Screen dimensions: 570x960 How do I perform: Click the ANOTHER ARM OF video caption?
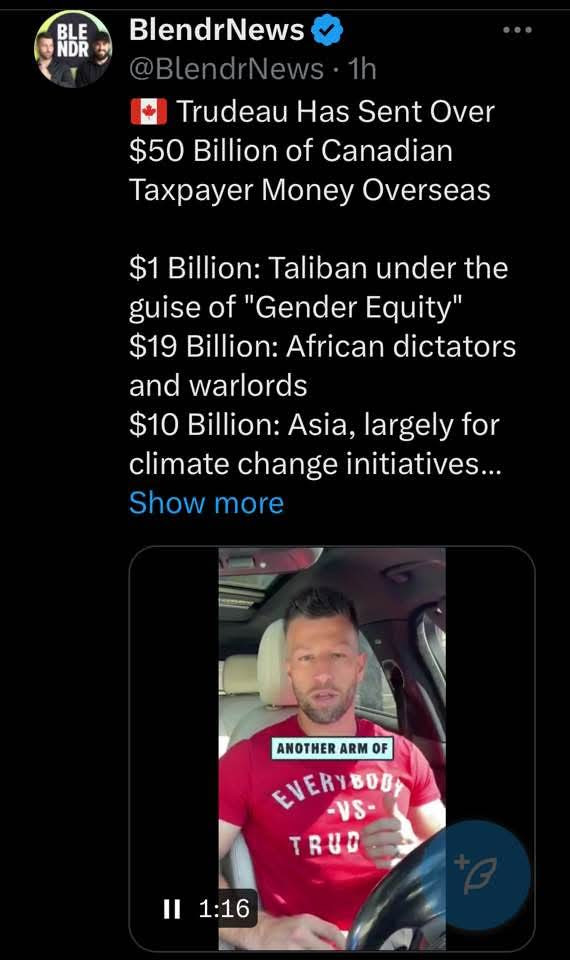pyautogui.click(x=332, y=748)
